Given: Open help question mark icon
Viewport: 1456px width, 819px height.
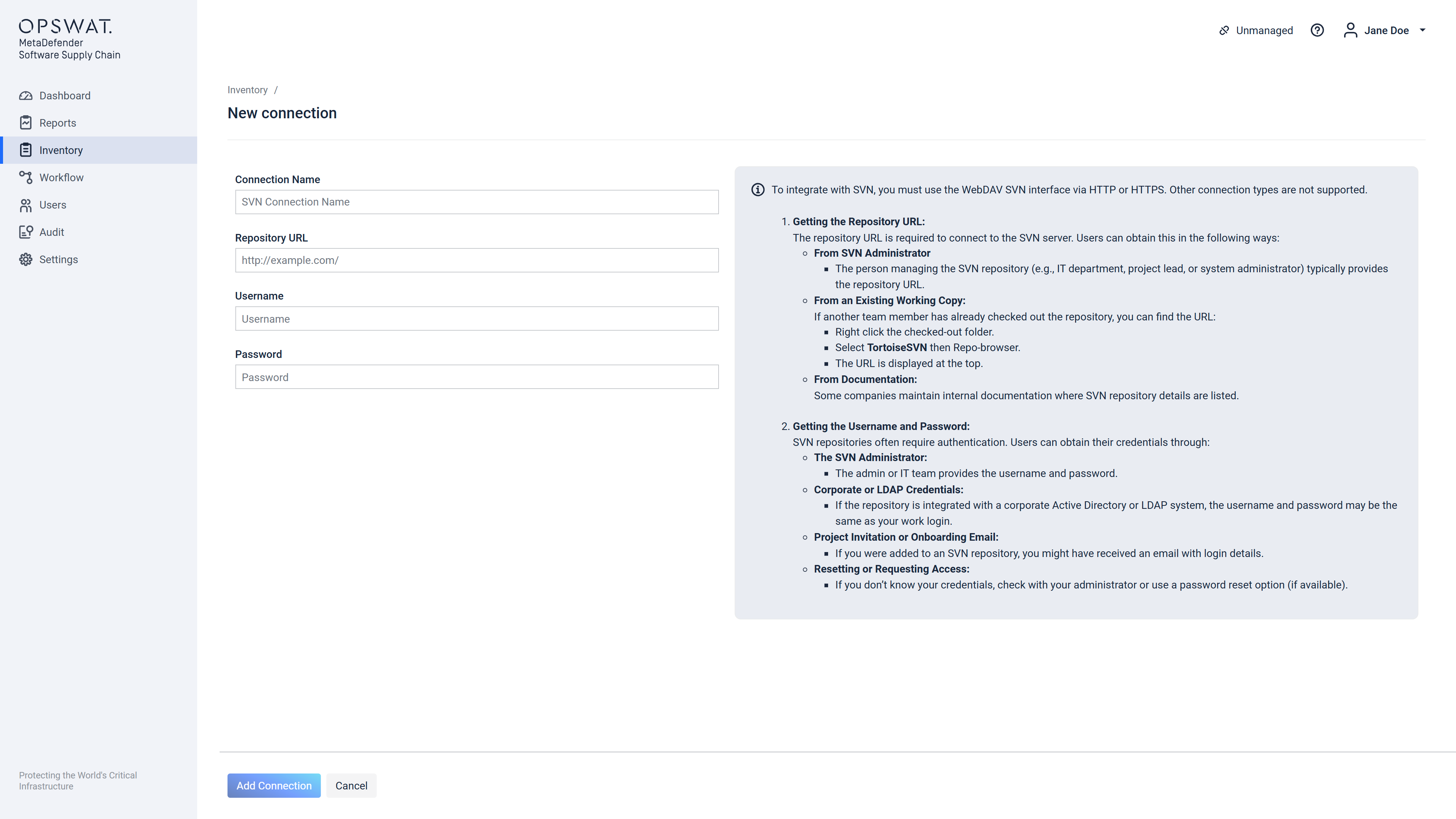Looking at the screenshot, I should pos(1317,30).
